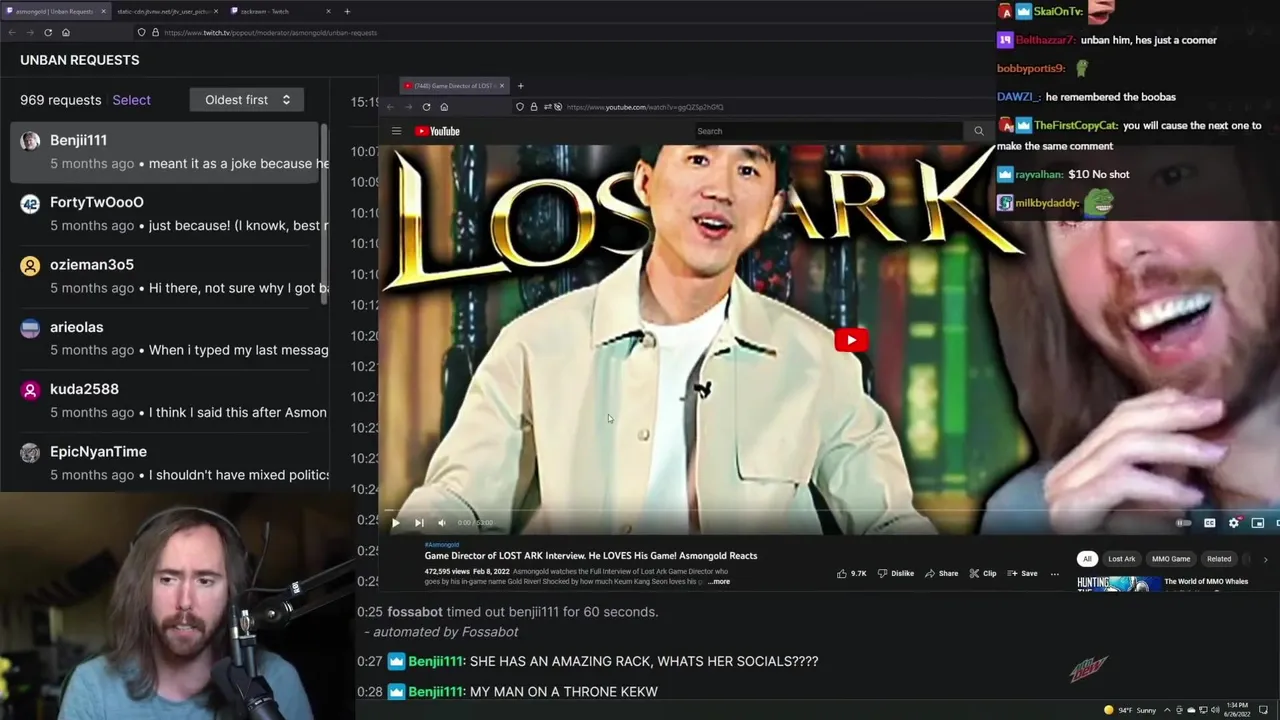Click the YouTube Search field
The height and width of the screenshot is (720, 1280).
(x=828, y=131)
